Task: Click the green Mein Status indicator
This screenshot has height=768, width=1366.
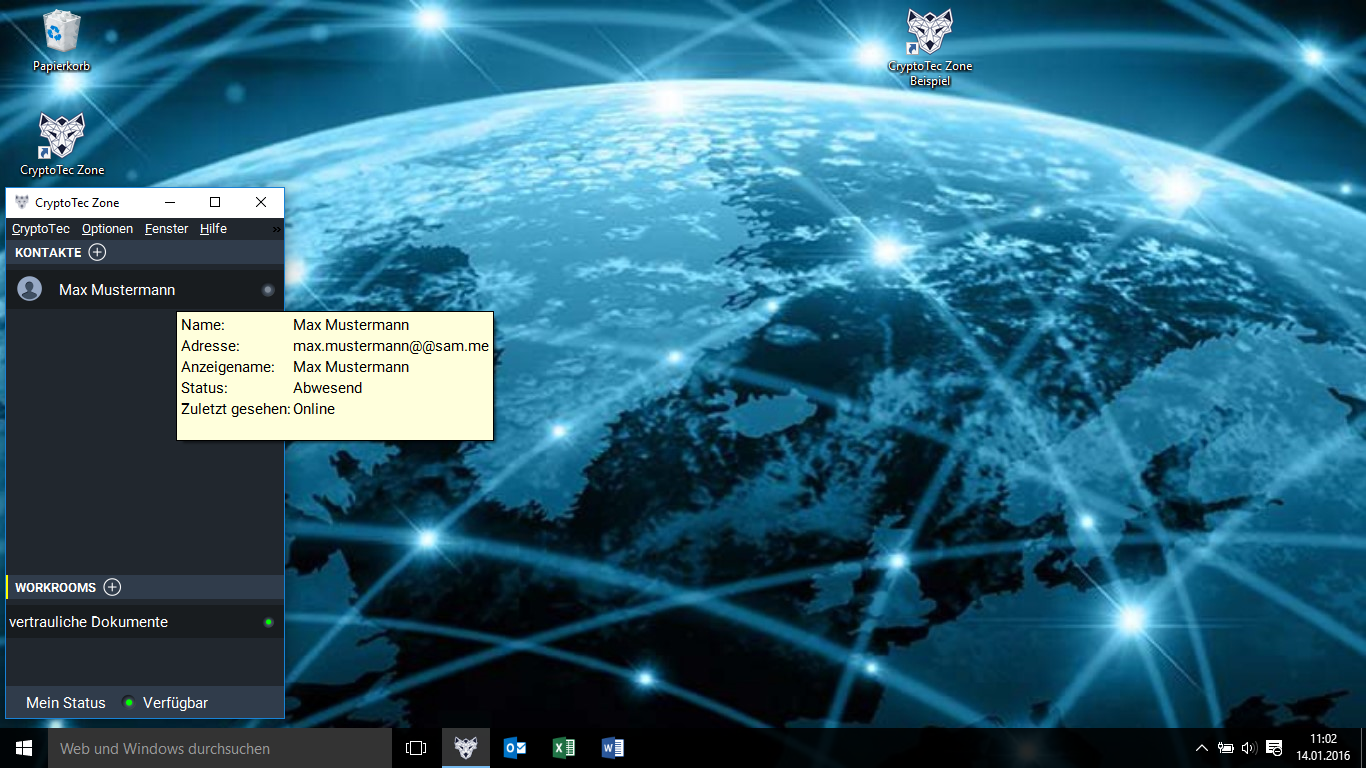Action: (x=128, y=703)
